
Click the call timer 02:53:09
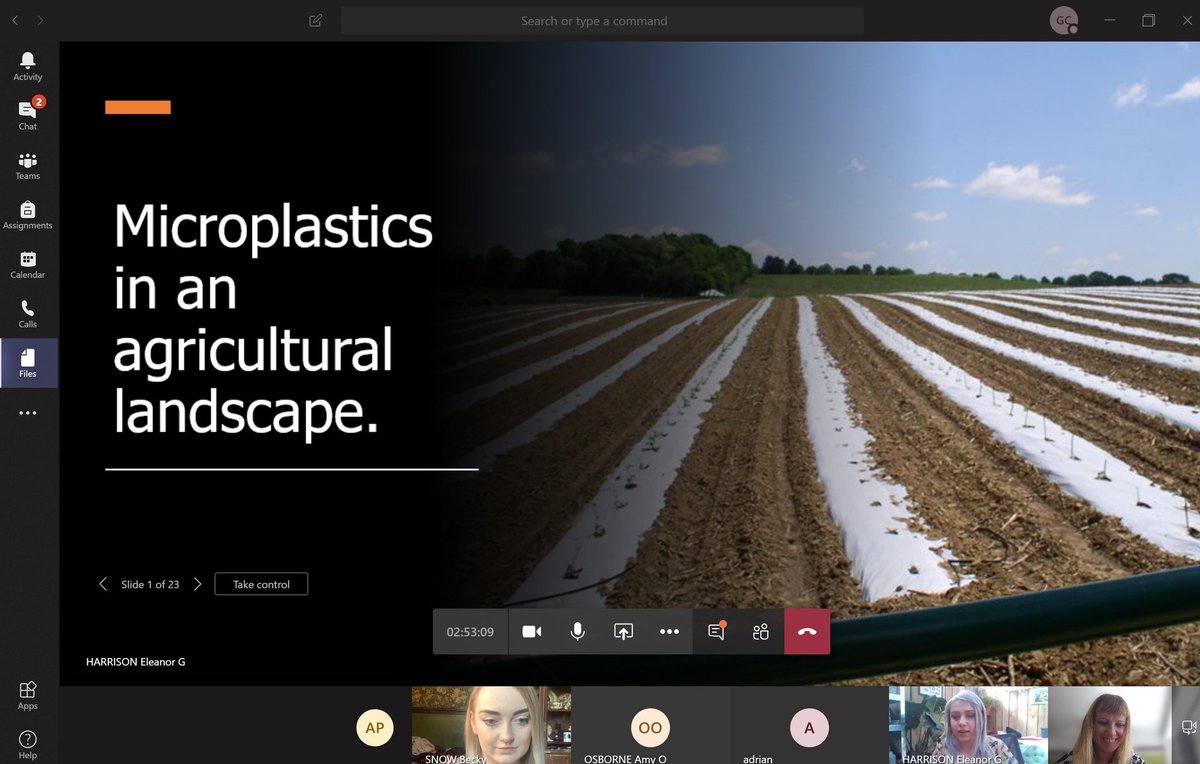point(470,632)
